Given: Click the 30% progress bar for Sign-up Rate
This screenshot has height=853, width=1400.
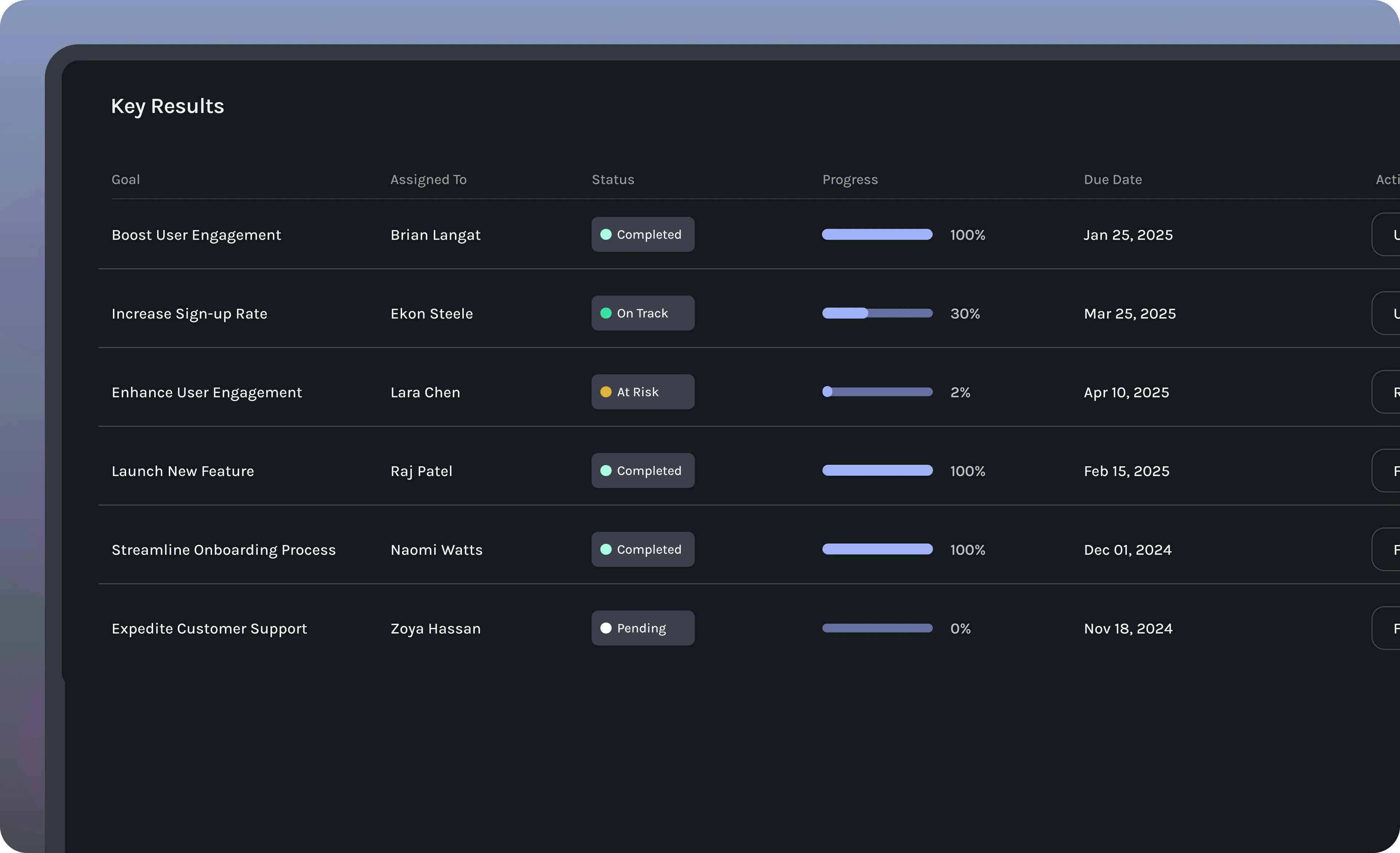Looking at the screenshot, I should (x=877, y=313).
